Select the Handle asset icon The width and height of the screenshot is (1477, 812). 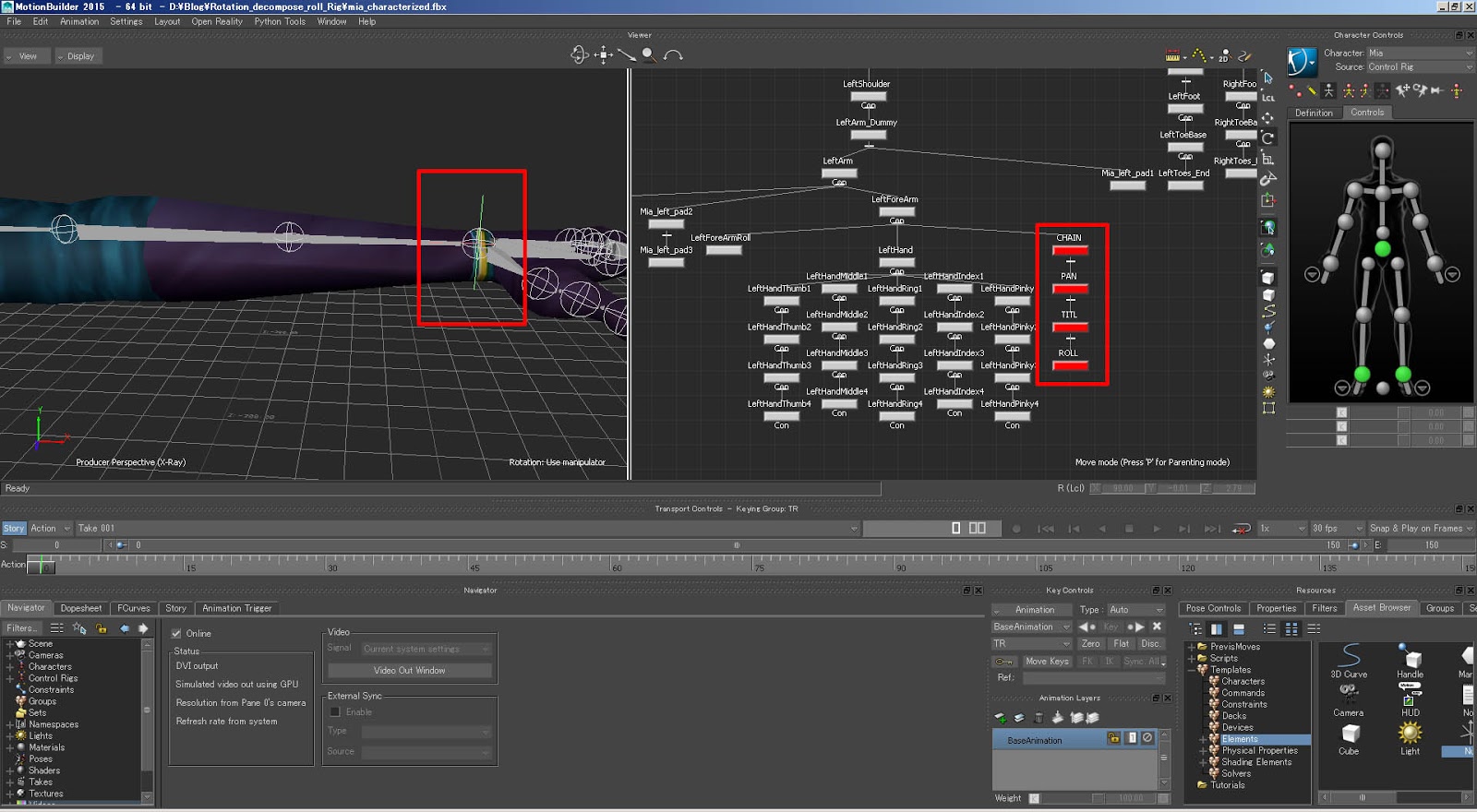tap(1410, 661)
